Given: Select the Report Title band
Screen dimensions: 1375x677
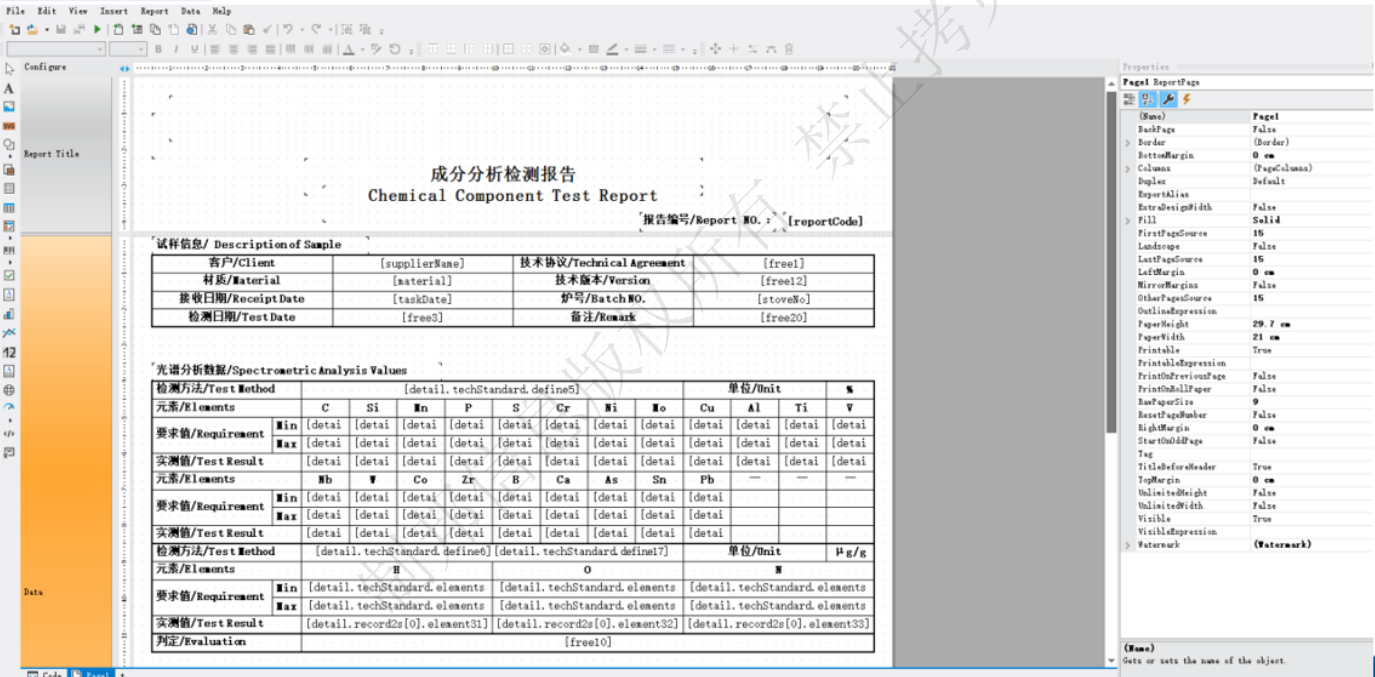Looking at the screenshot, I should 67,155.
